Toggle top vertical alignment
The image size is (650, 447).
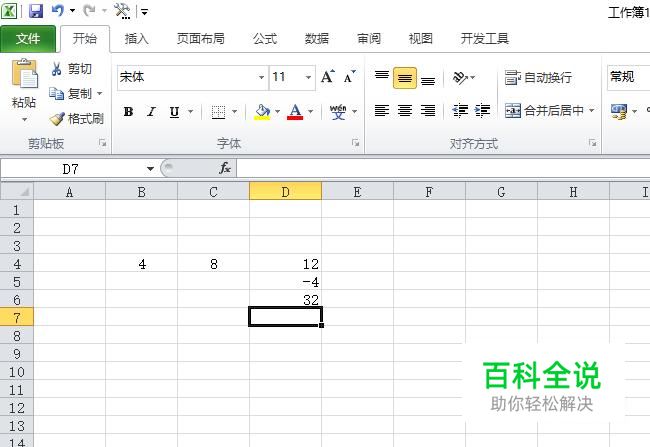382,77
